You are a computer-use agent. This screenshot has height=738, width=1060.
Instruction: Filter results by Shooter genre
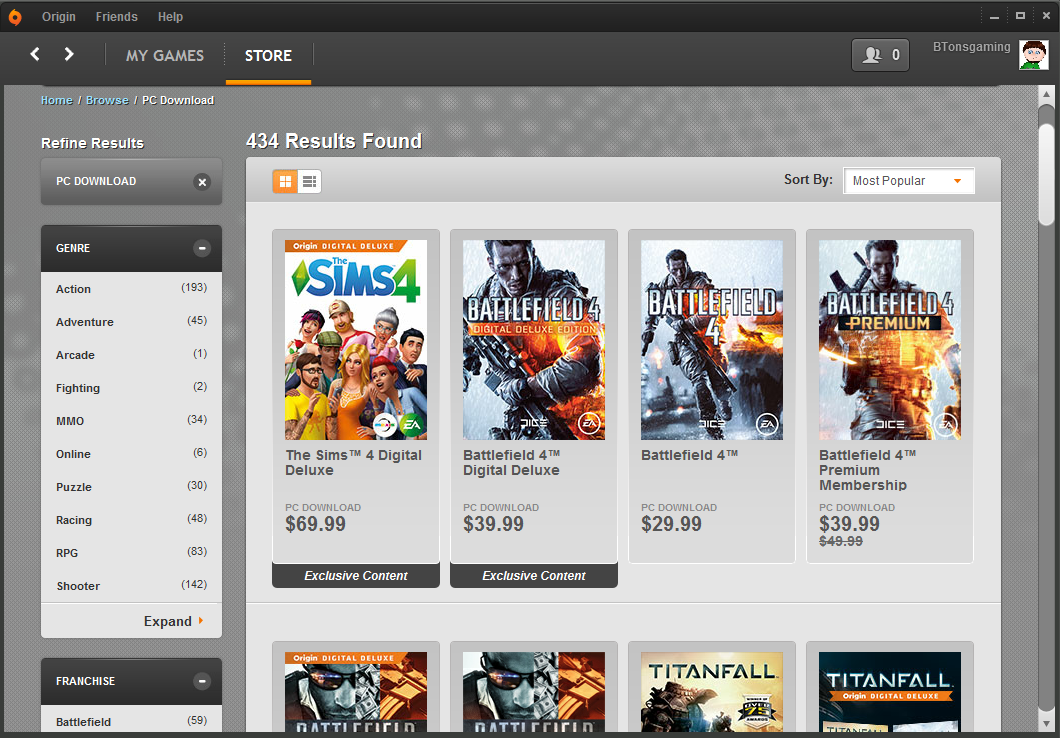pos(78,586)
